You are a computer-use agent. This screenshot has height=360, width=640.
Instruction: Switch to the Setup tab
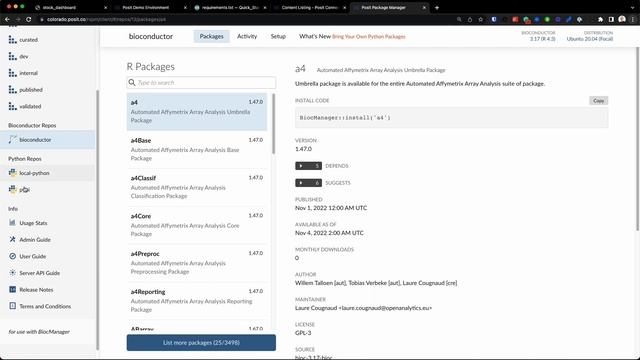pos(278,36)
